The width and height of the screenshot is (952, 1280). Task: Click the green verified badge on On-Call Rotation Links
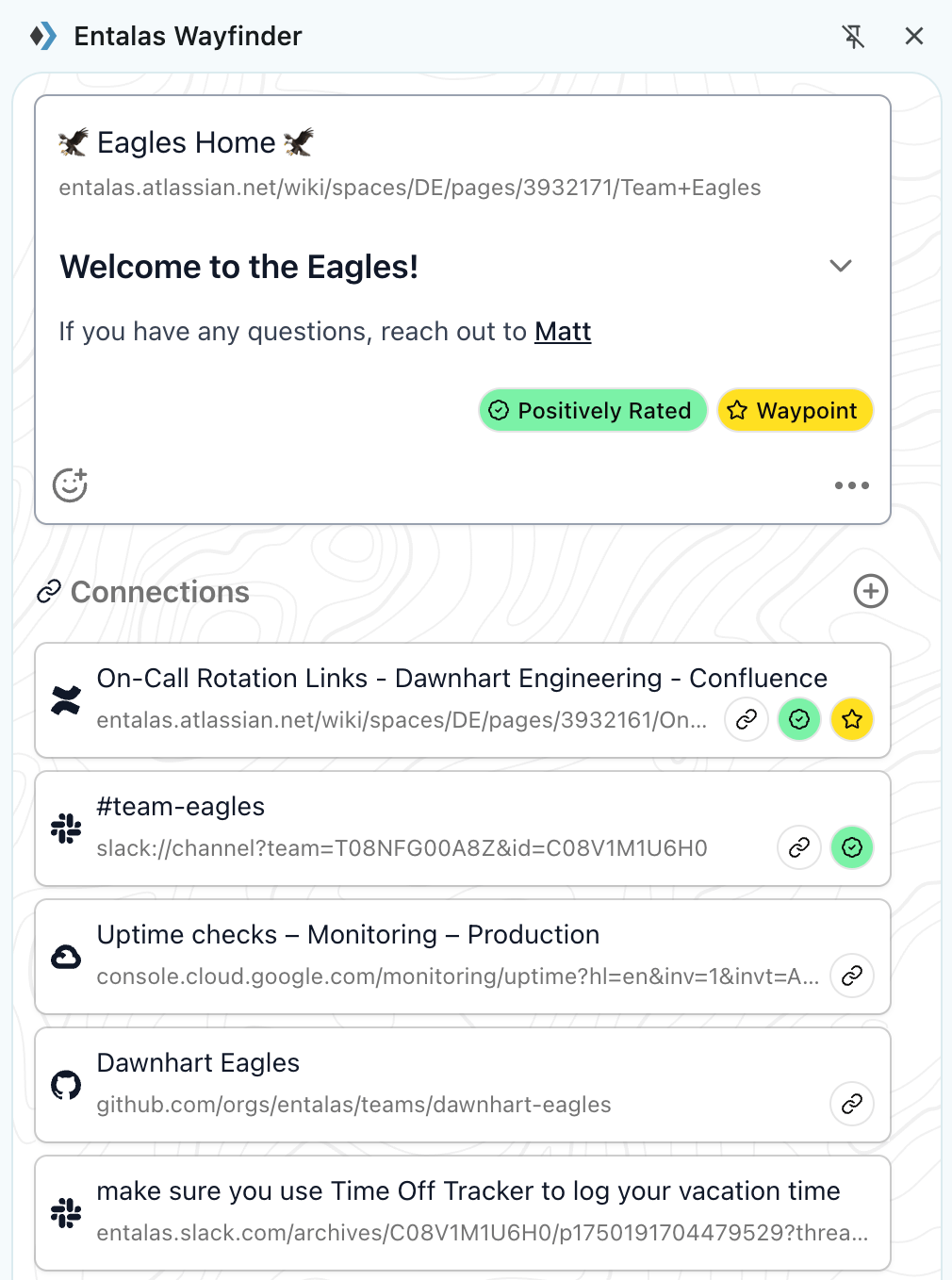point(798,719)
